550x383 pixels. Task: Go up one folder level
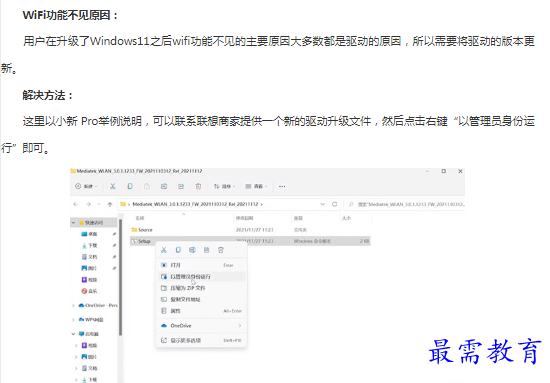(110, 204)
